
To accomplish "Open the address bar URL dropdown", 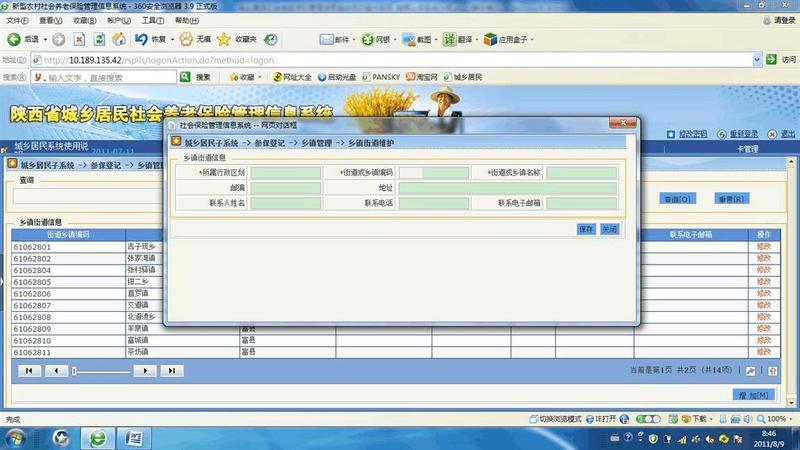I will pos(757,60).
